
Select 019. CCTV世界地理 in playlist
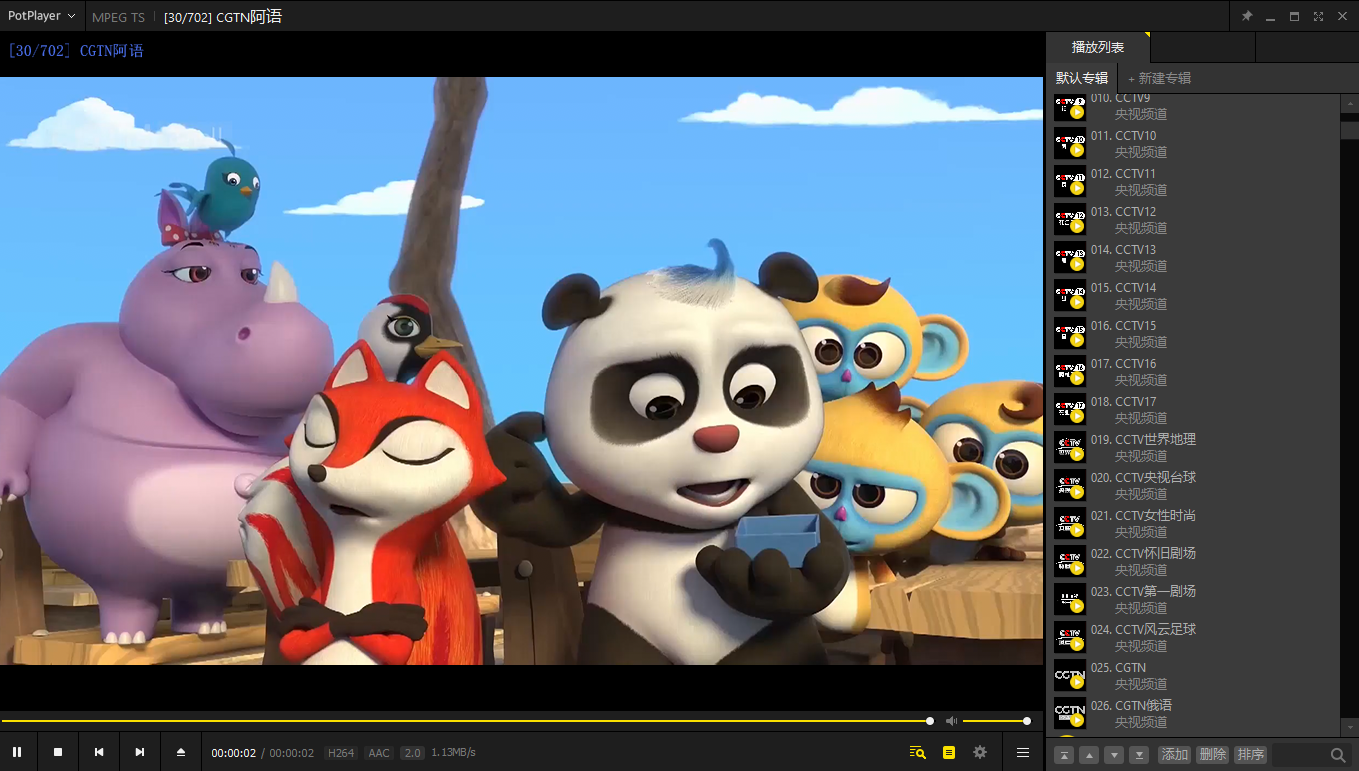click(x=1193, y=448)
